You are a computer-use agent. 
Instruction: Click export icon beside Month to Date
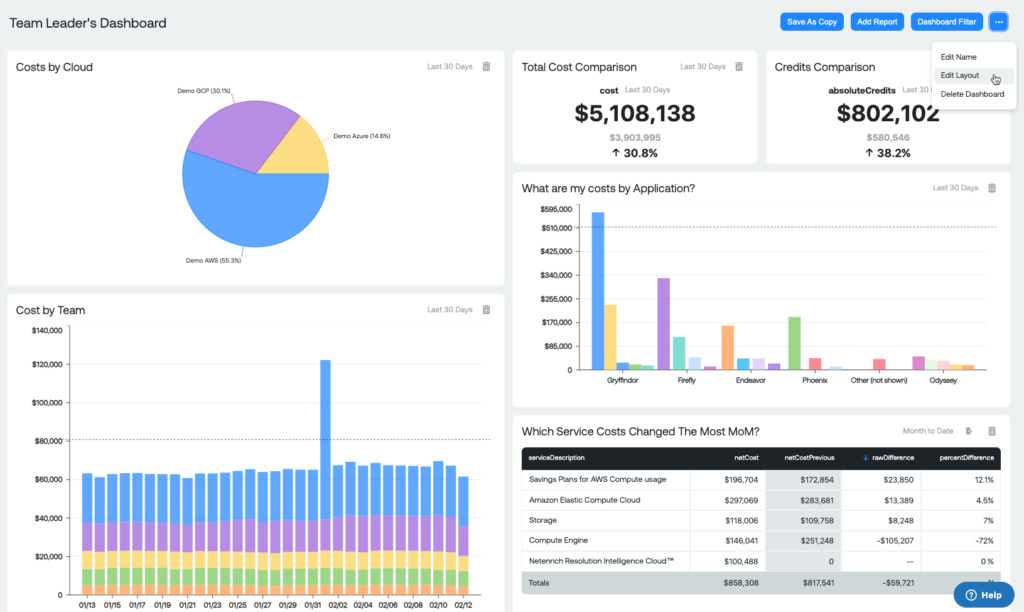click(x=969, y=431)
